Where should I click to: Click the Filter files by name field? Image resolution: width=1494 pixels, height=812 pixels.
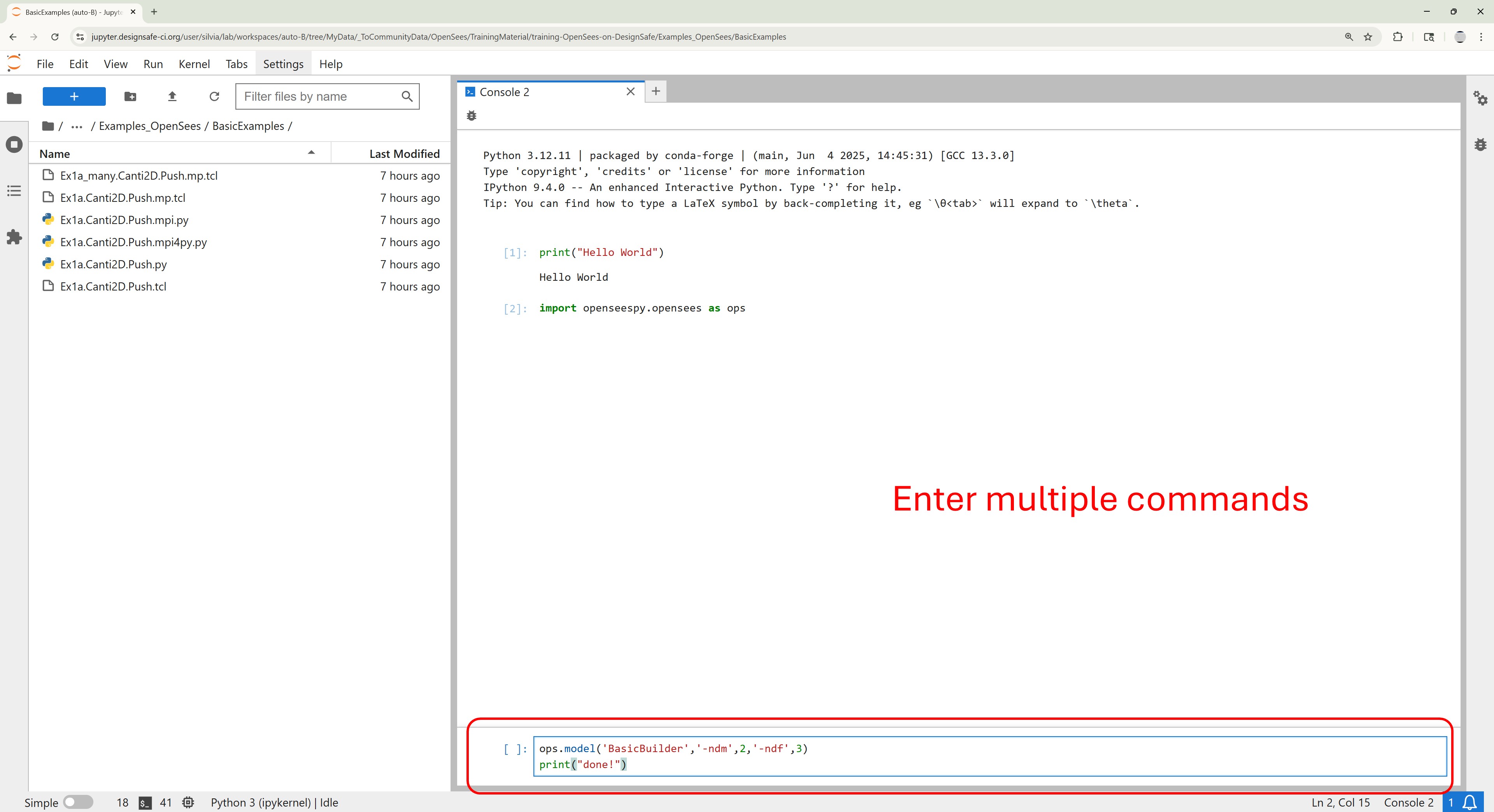pyautogui.click(x=319, y=96)
